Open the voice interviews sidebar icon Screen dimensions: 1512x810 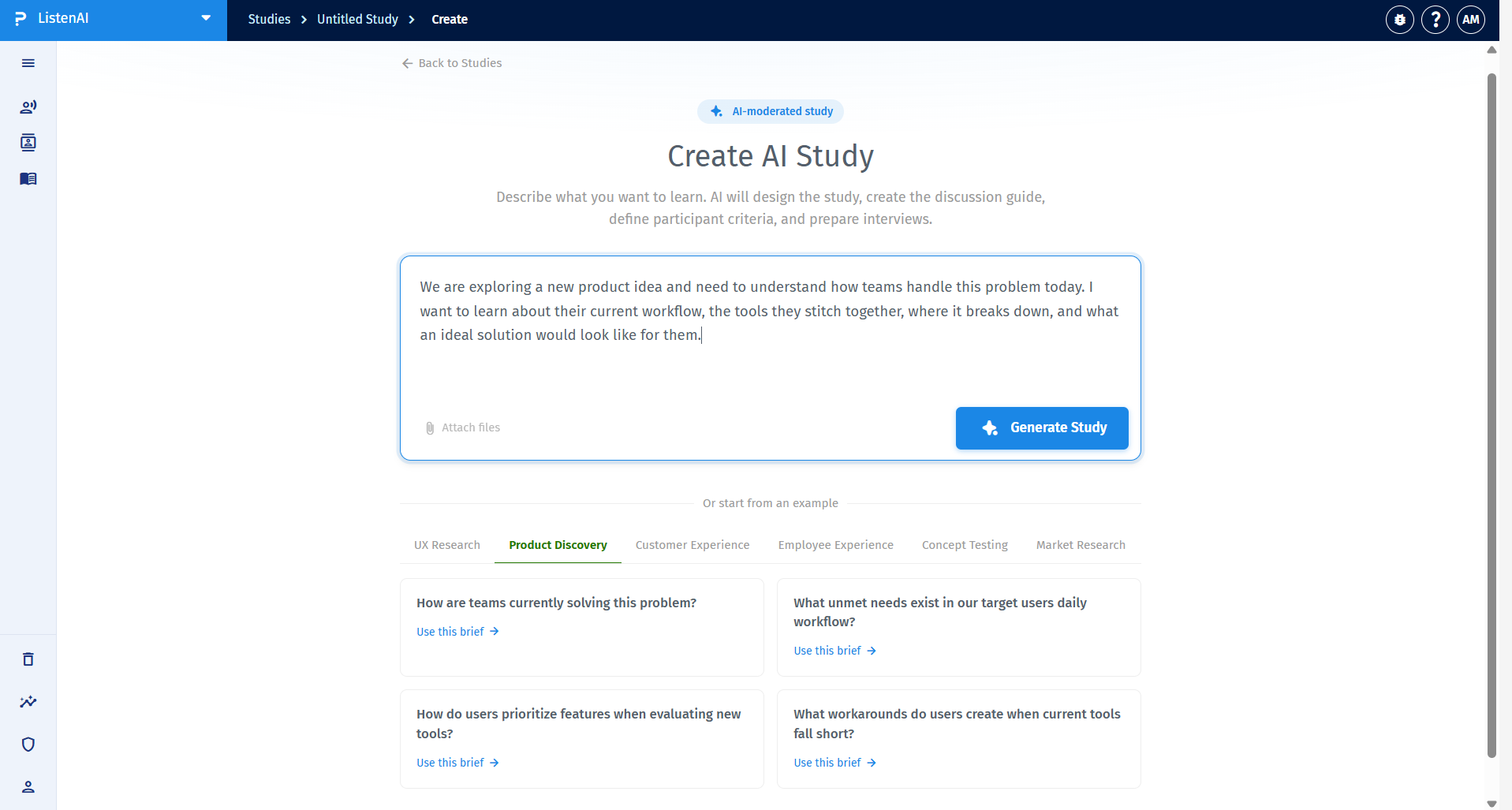click(28, 106)
